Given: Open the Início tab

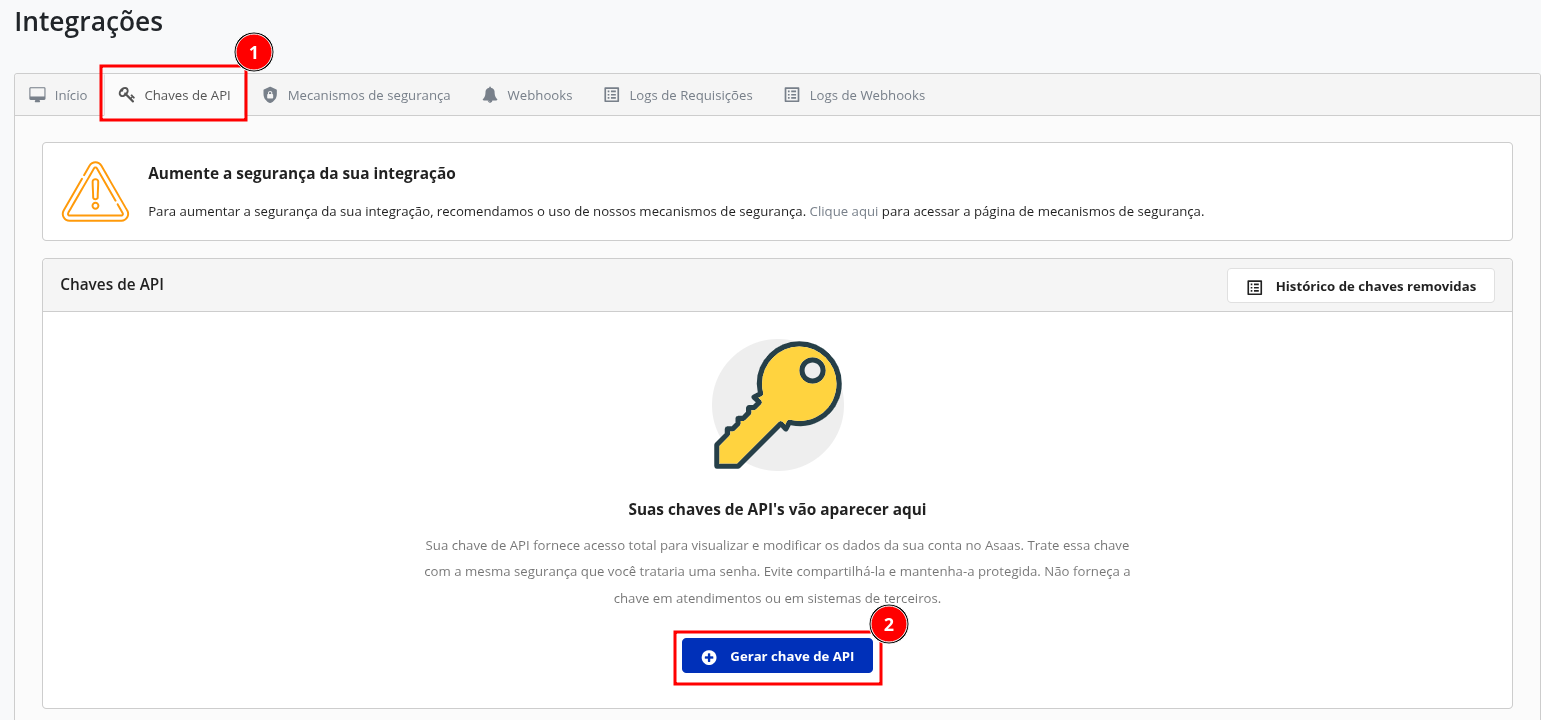Looking at the screenshot, I should coord(58,95).
